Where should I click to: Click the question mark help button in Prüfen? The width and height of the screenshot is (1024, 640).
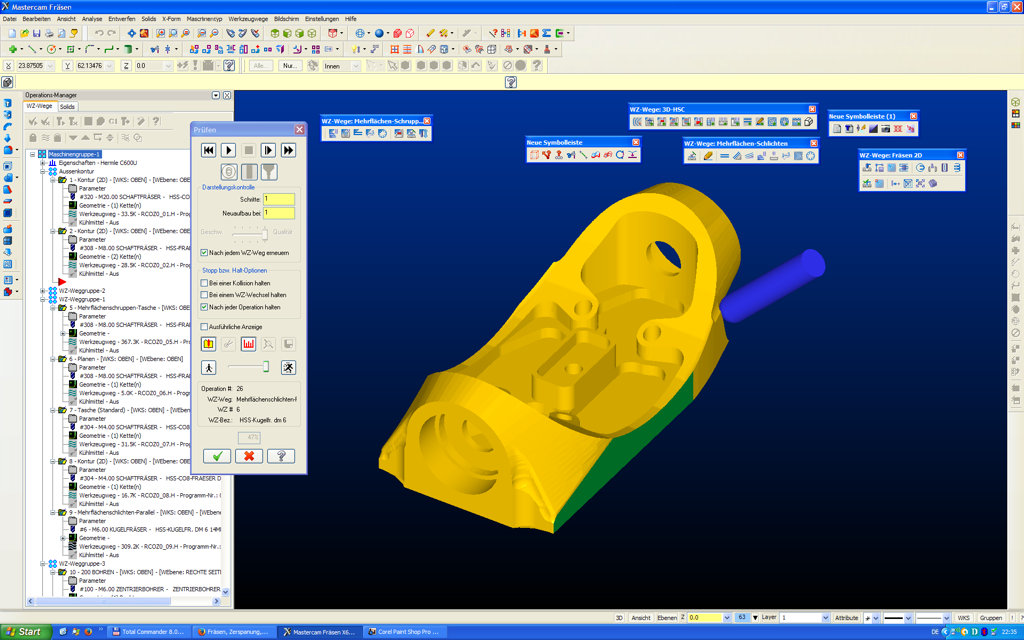point(281,456)
